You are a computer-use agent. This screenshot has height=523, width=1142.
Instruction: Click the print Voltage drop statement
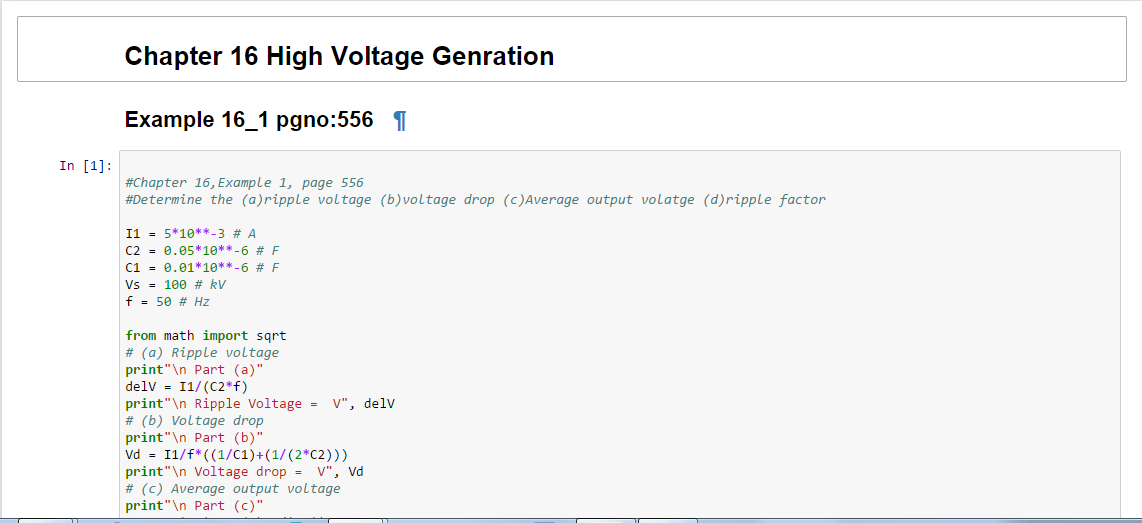244,472
